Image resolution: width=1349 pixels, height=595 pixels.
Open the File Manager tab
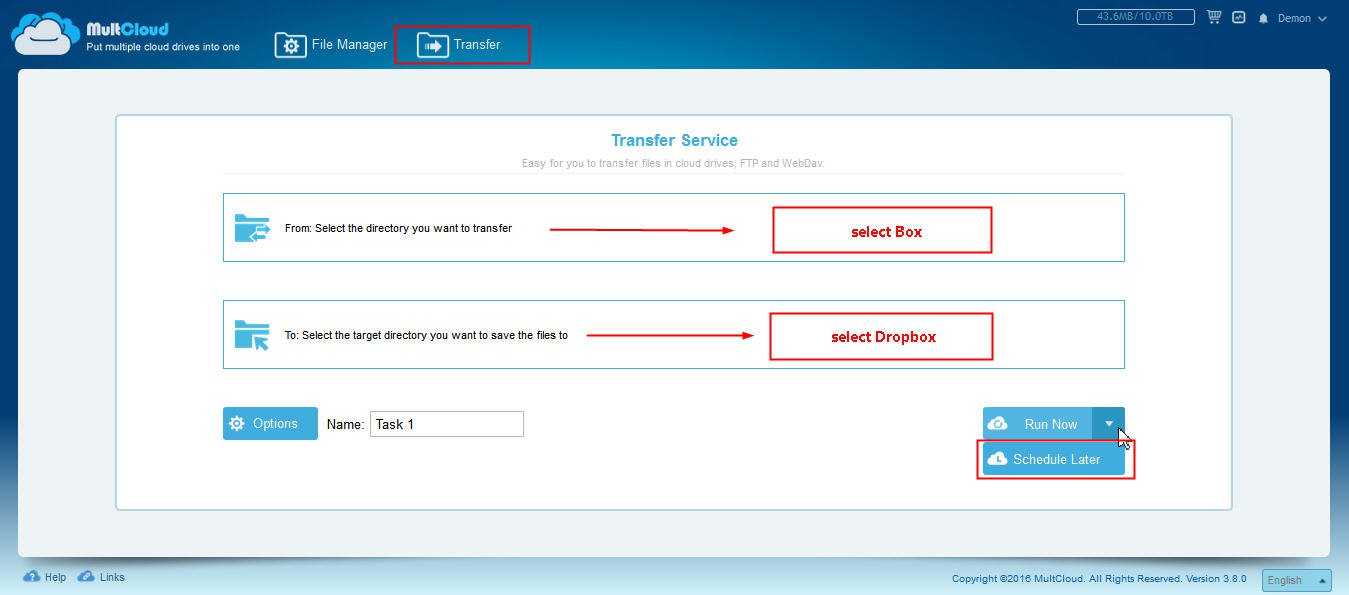[331, 45]
